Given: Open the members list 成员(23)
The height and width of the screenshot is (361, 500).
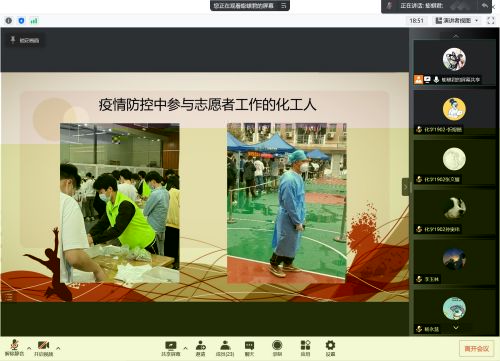Looking at the screenshot, I should (x=225, y=348).
